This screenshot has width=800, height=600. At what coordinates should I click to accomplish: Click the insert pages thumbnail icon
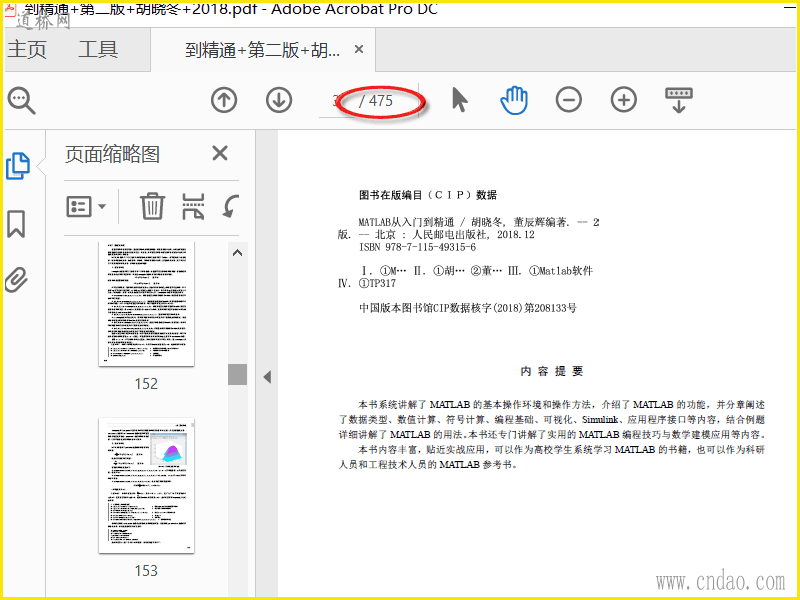(x=193, y=206)
